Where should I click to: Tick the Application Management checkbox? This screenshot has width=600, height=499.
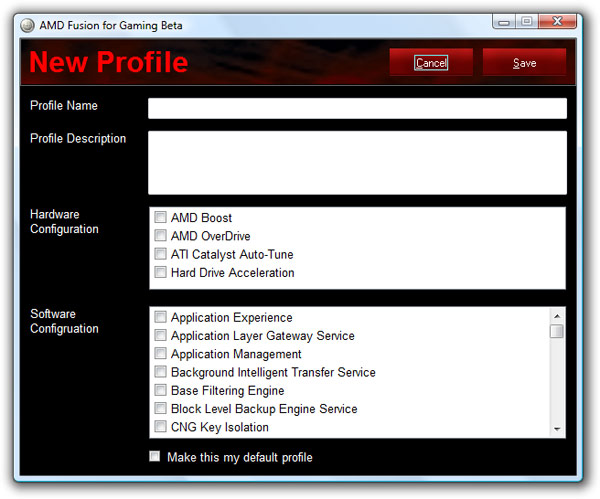pos(160,353)
